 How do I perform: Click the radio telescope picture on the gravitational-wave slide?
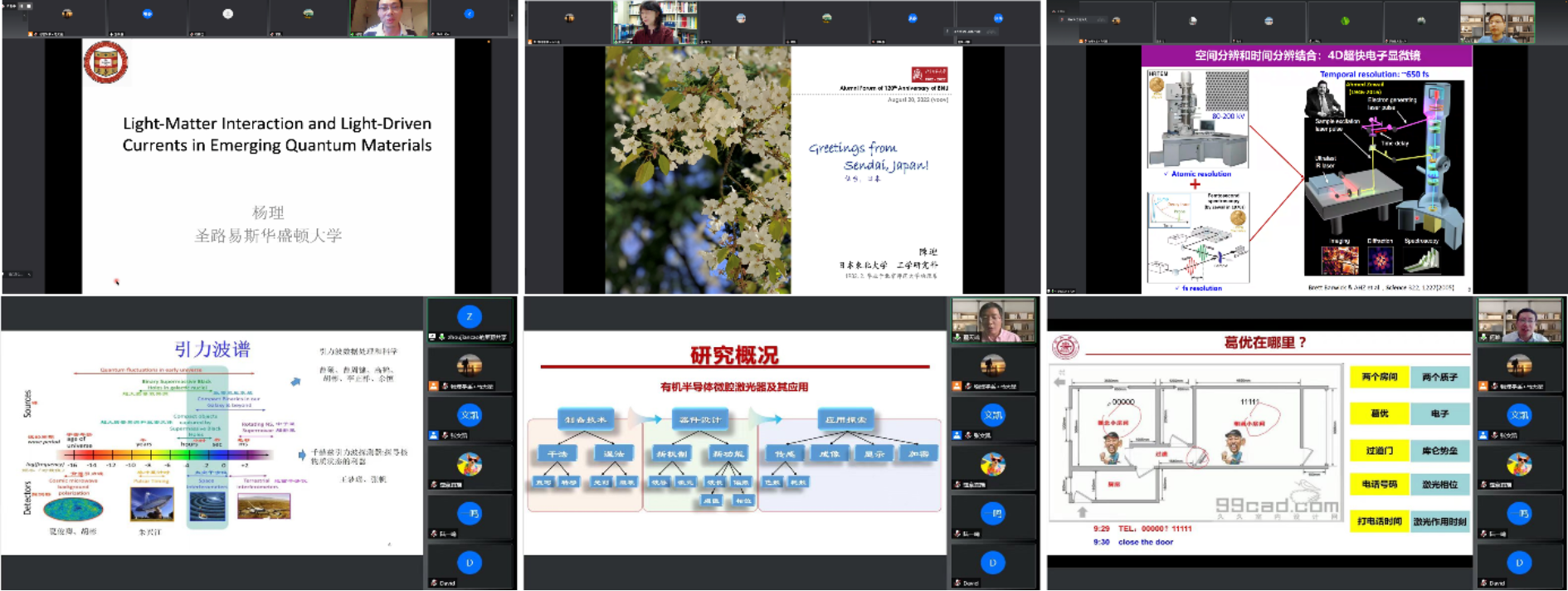click(152, 504)
